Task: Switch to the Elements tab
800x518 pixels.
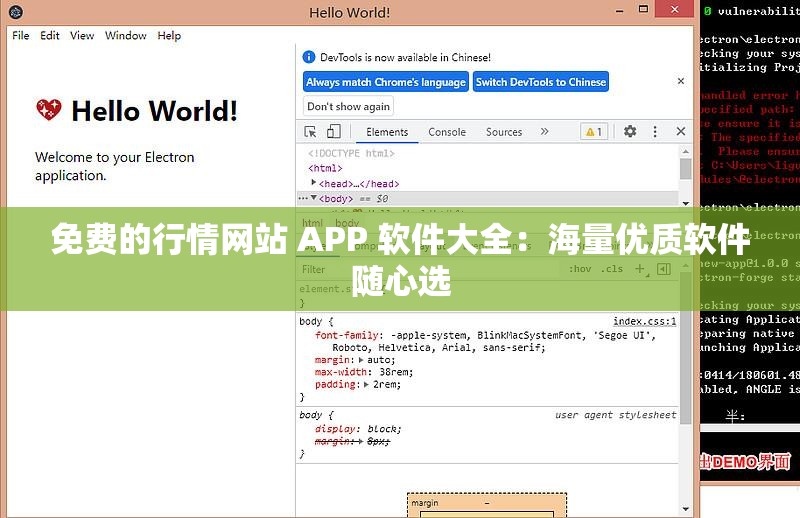Action: tap(387, 132)
